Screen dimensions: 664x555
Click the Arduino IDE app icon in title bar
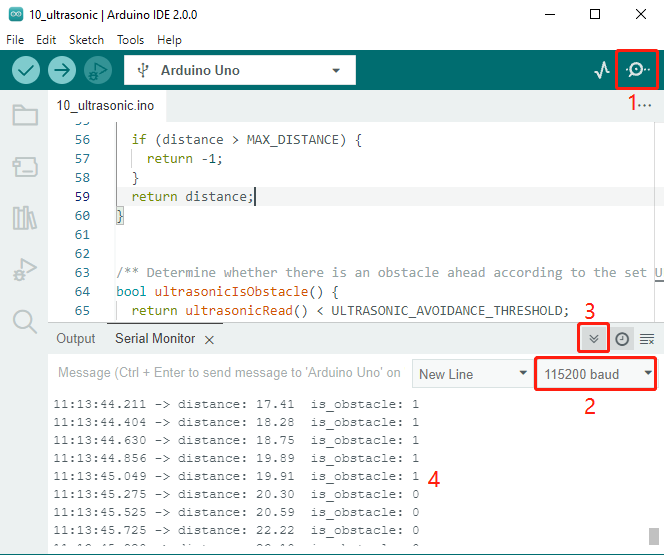point(16,14)
